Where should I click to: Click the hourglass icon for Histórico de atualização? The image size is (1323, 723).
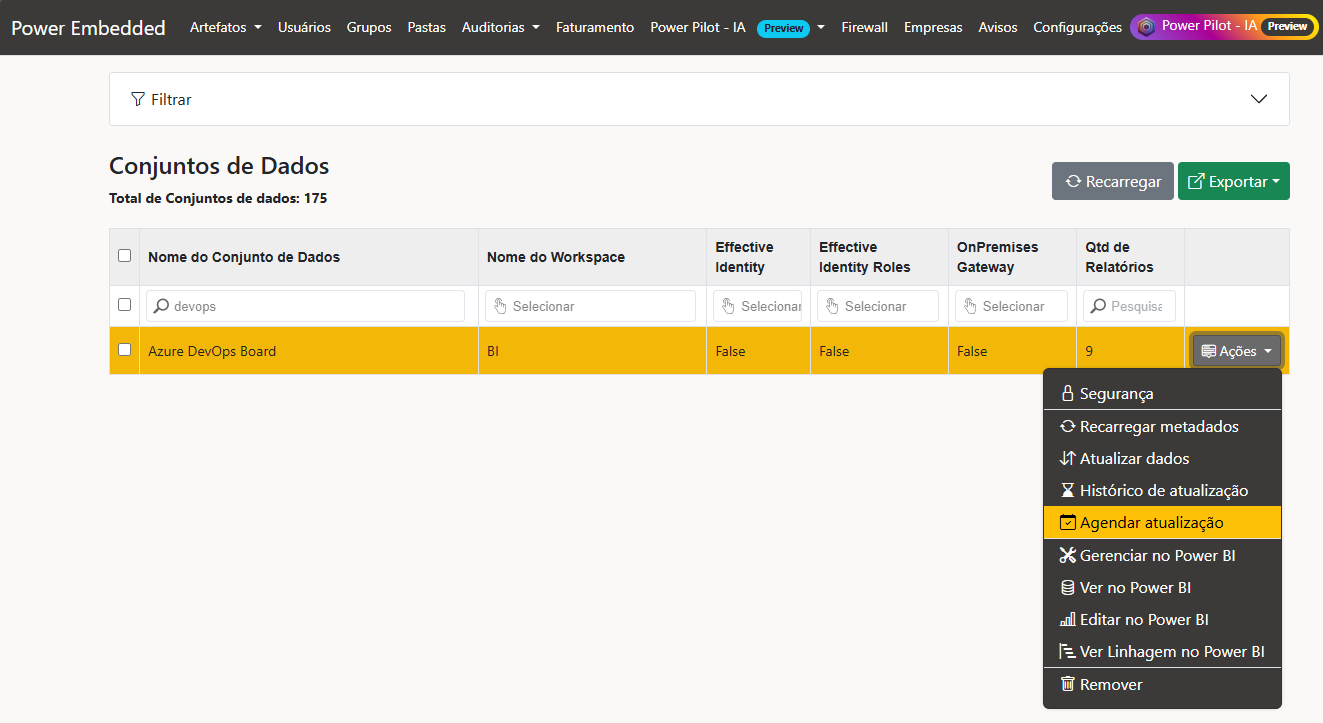tap(1067, 491)
